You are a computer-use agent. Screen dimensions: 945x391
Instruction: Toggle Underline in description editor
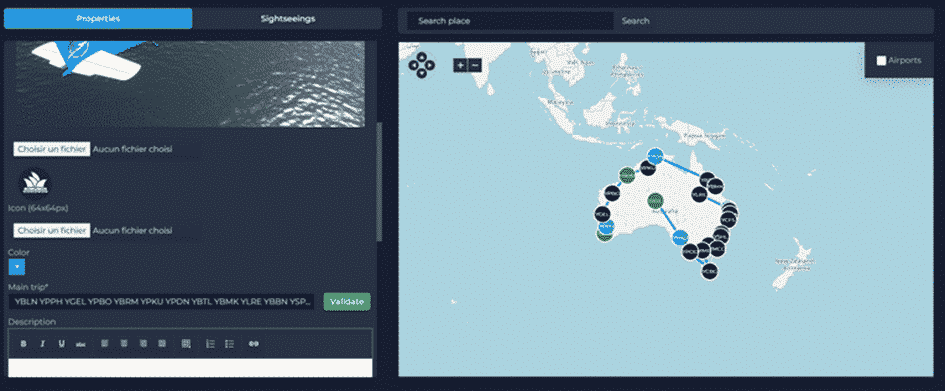coord(61,343)
